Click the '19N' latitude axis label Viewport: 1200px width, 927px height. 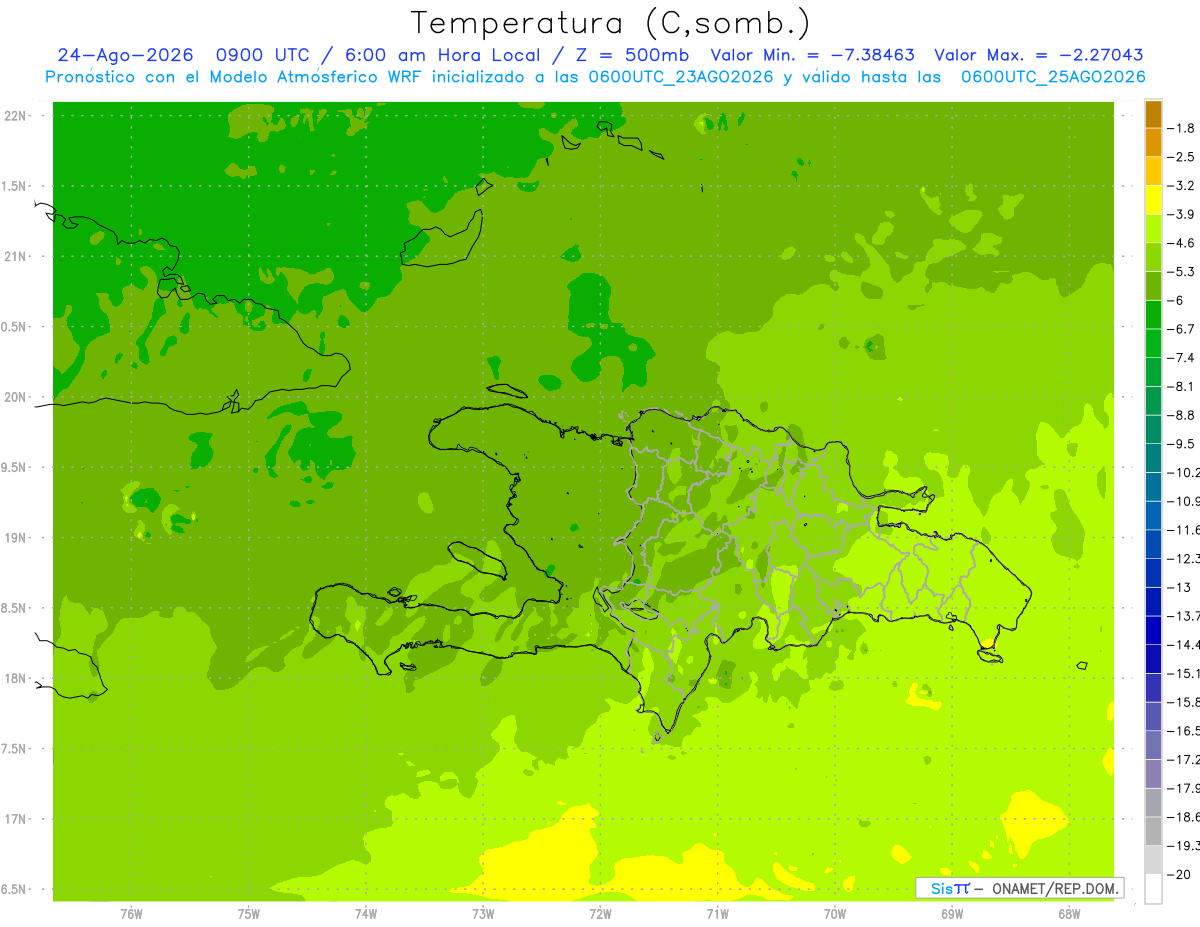click(17, 538)
